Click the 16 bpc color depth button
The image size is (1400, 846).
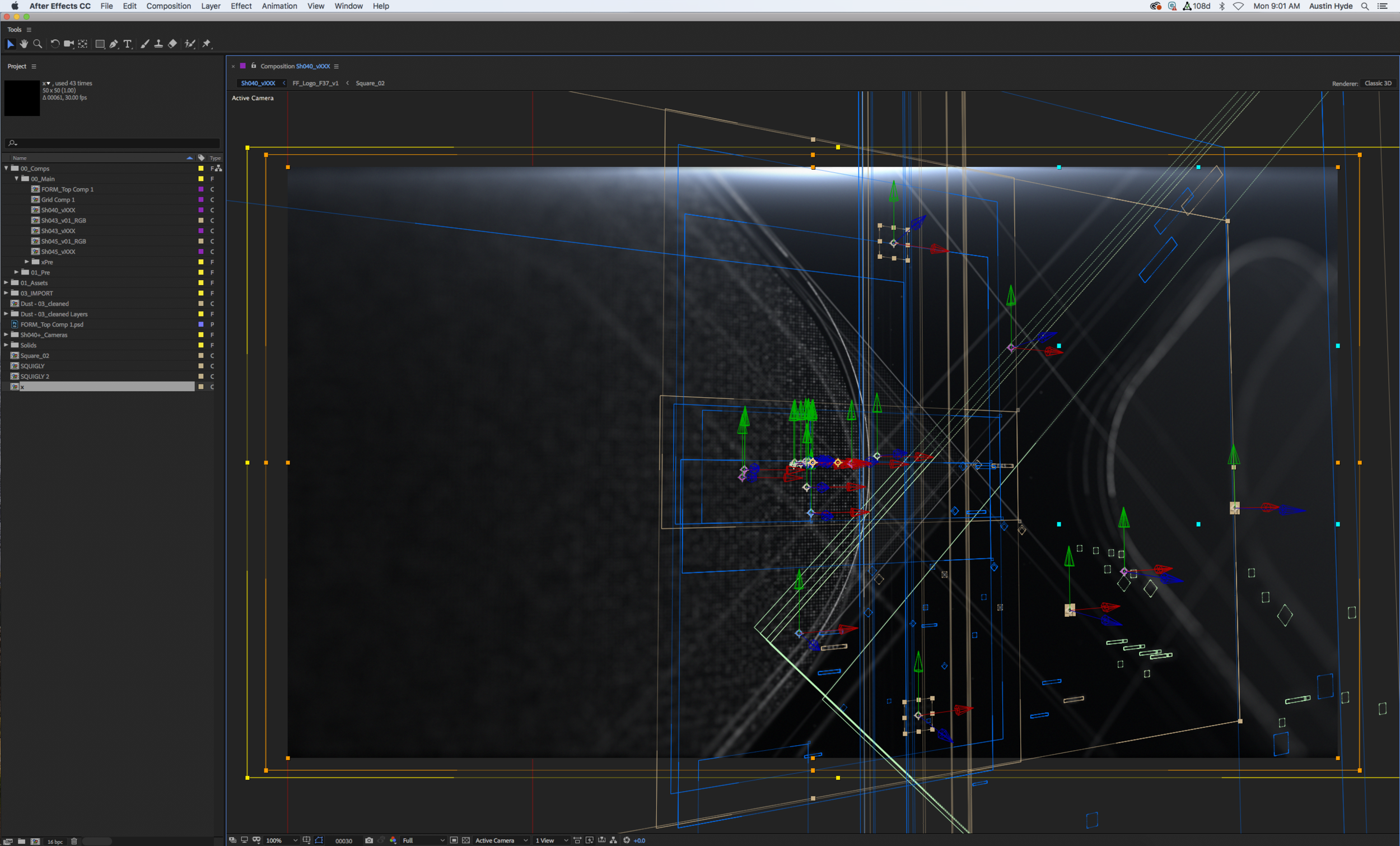click(55, 842)
